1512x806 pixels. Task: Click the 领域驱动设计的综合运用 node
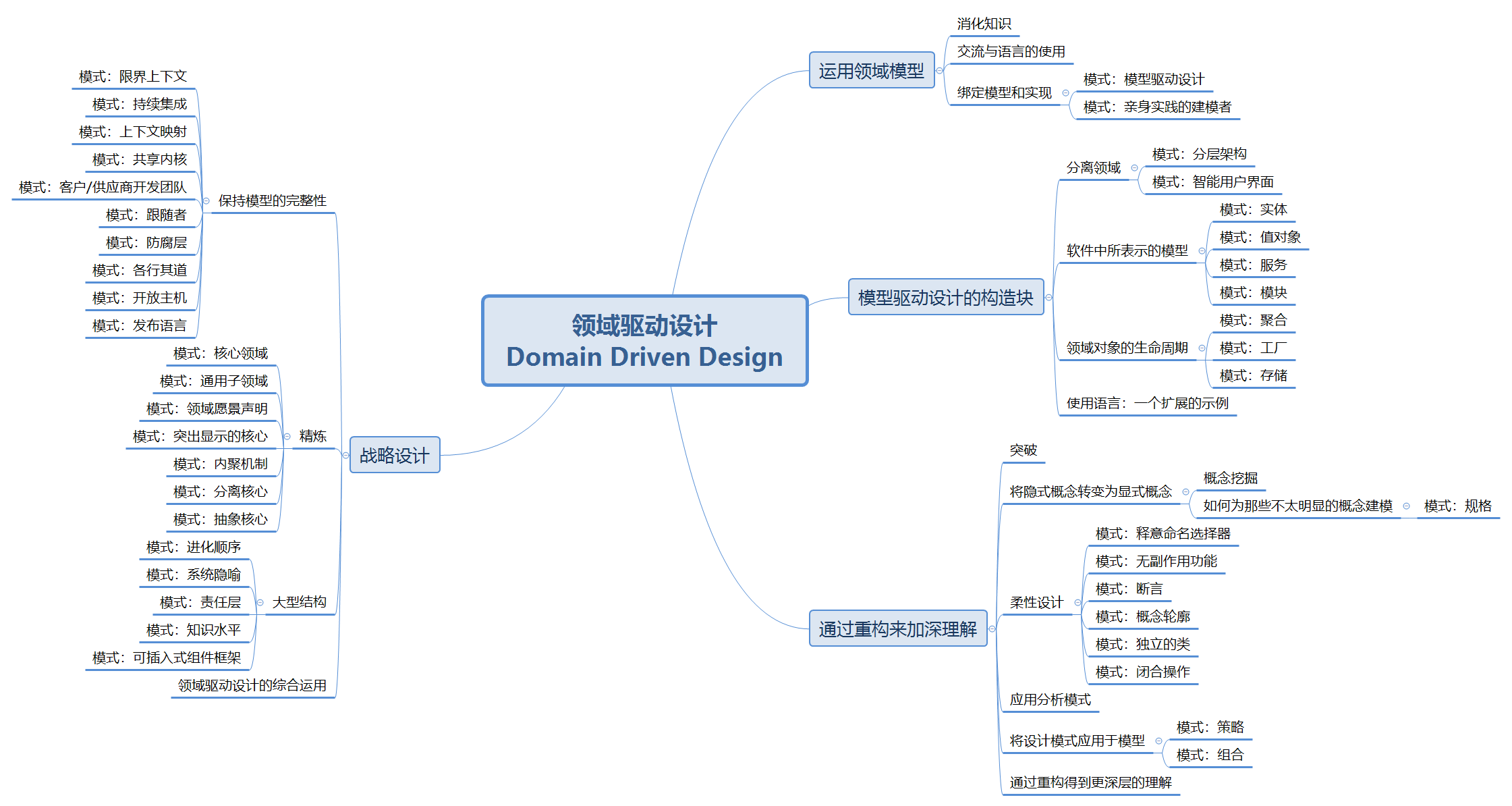tap(251, 684)
